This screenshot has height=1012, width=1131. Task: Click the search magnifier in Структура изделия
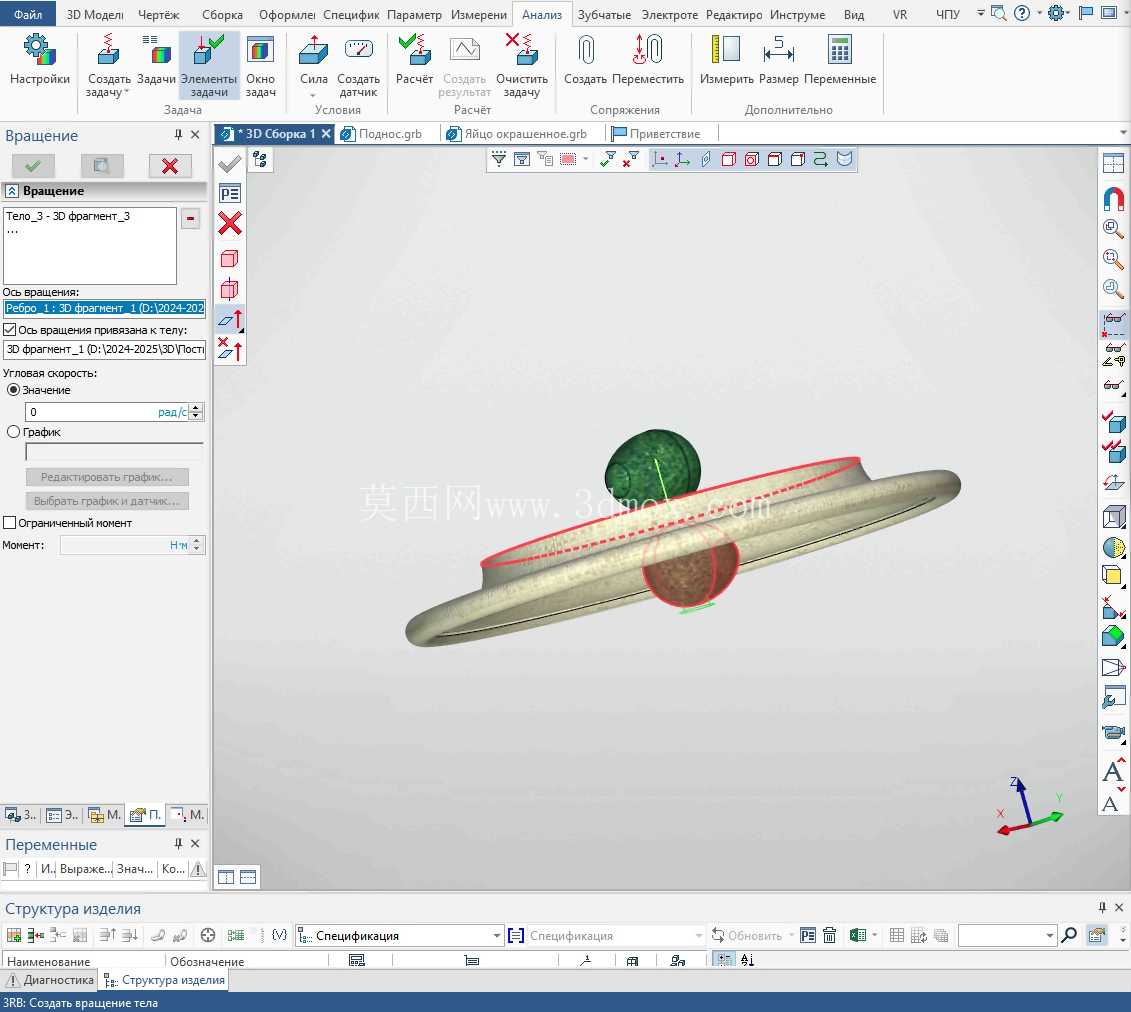[x=1070, y=935]
